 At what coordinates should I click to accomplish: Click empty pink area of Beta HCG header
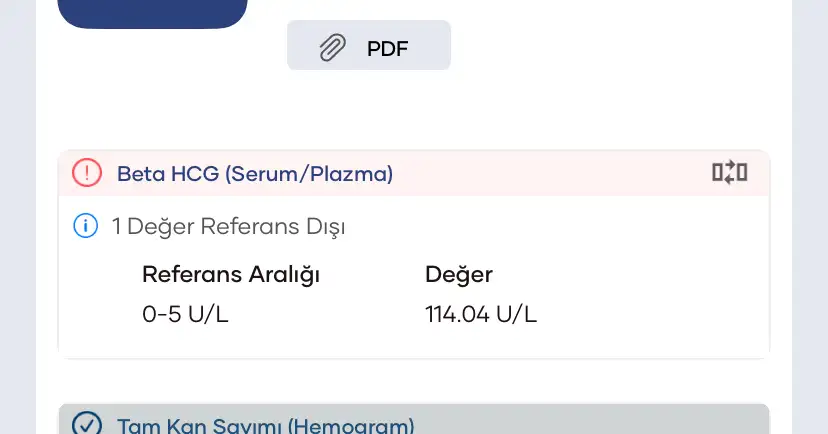point(550,174)
